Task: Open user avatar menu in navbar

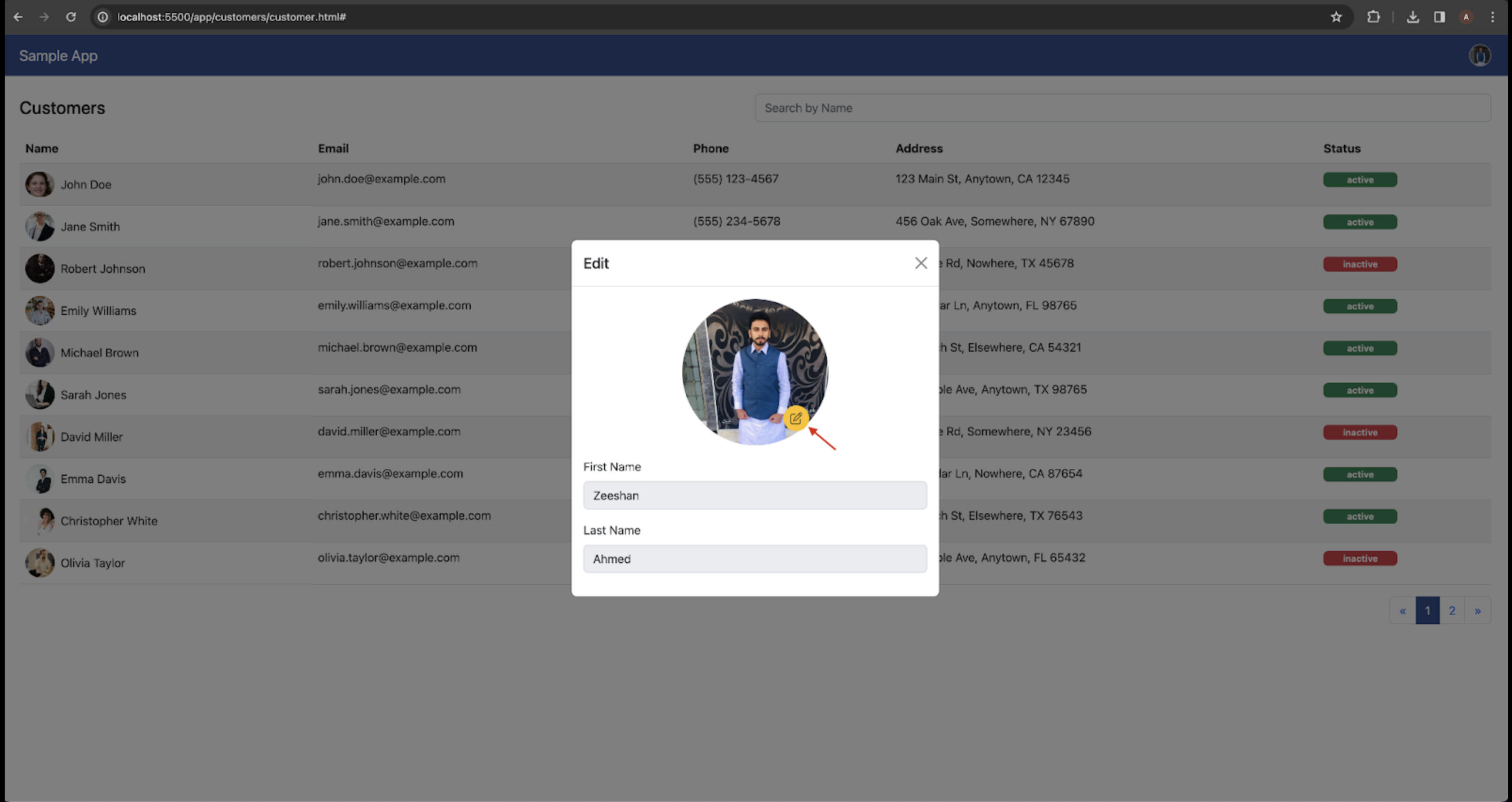Action: pos(1479,56)
